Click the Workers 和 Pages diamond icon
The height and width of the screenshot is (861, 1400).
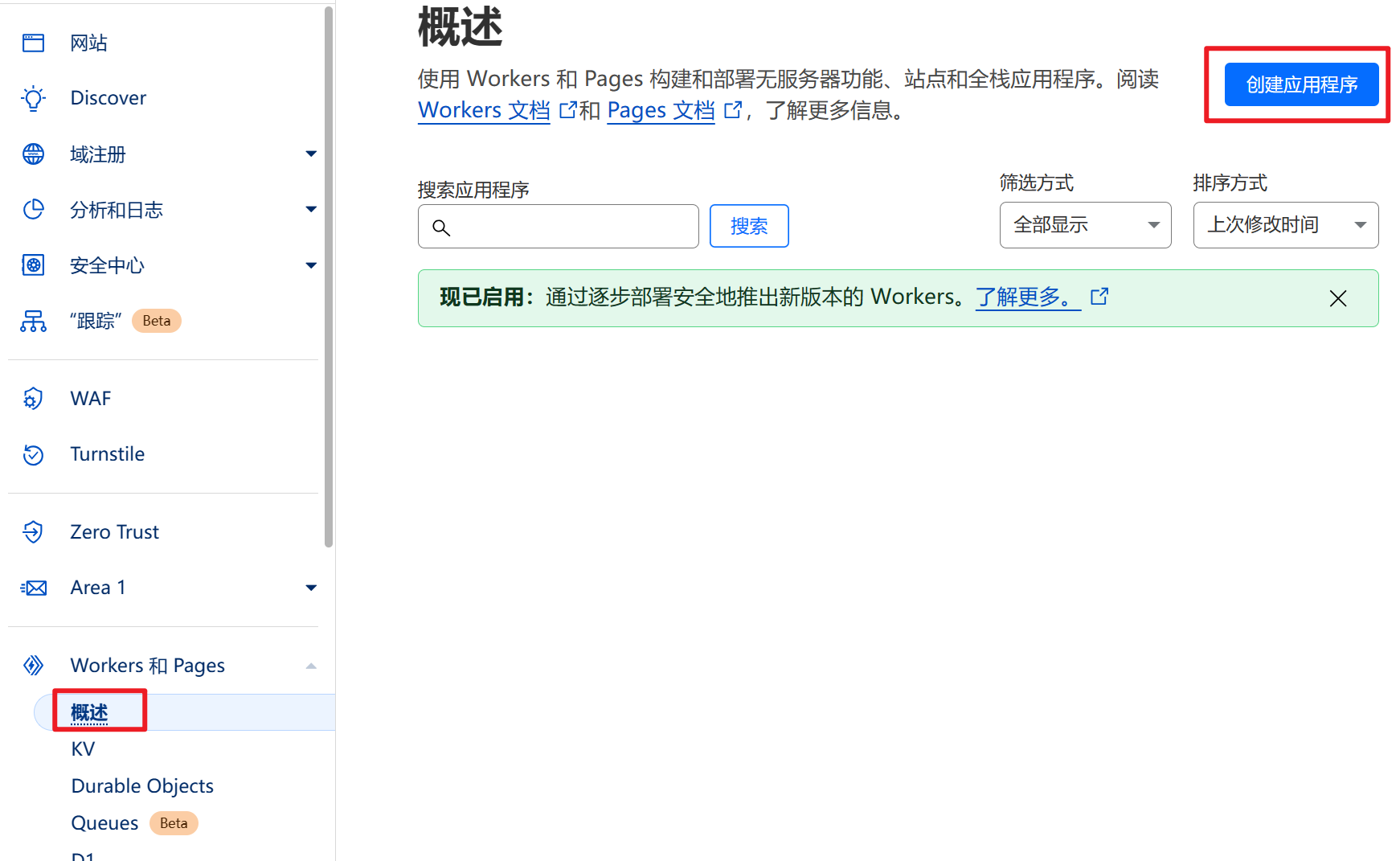click(34, 666)
